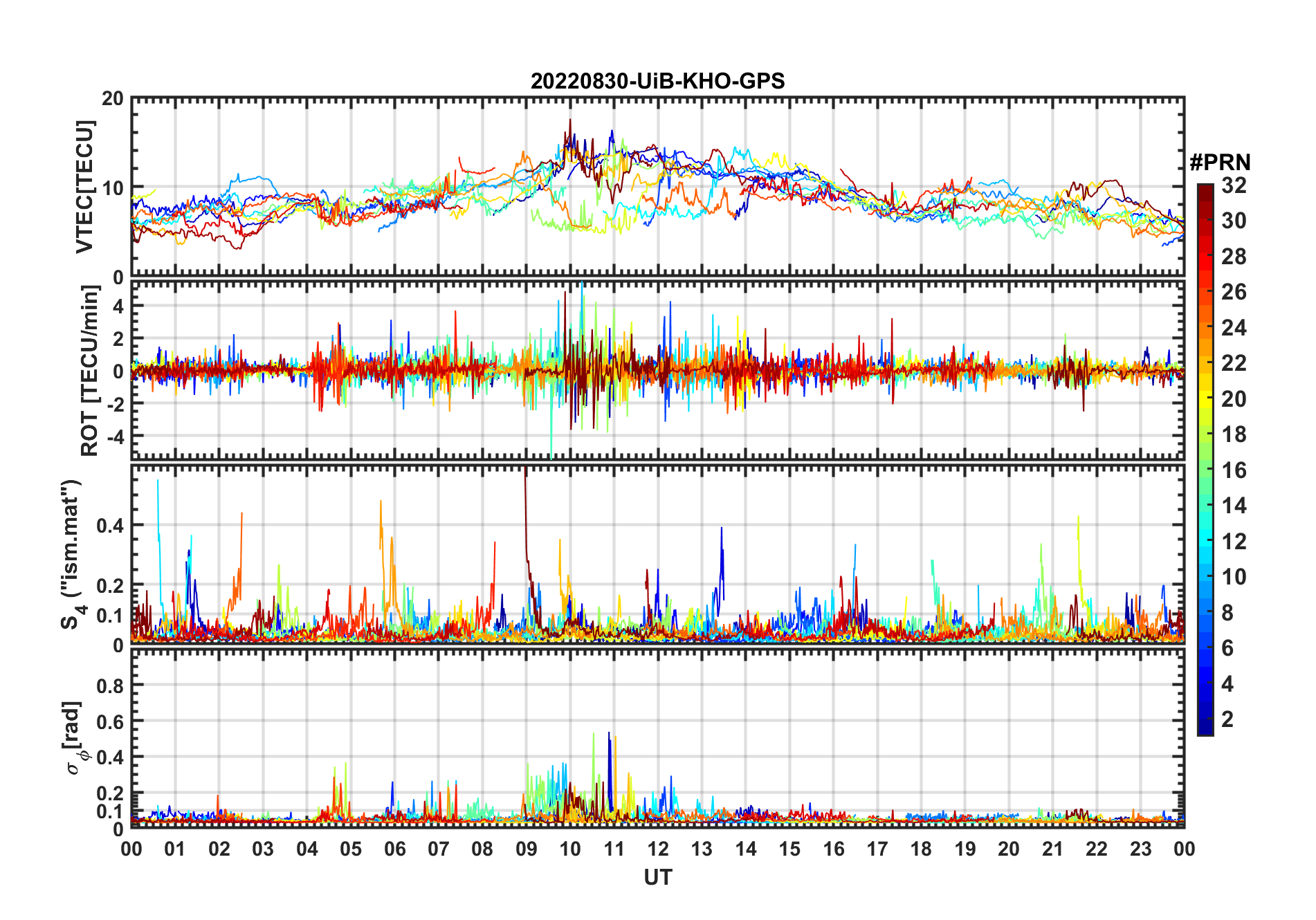The width and height of the screenshot is (1316, 920).
Task: Click the UT x-axis label
Action: pos(658,877)
